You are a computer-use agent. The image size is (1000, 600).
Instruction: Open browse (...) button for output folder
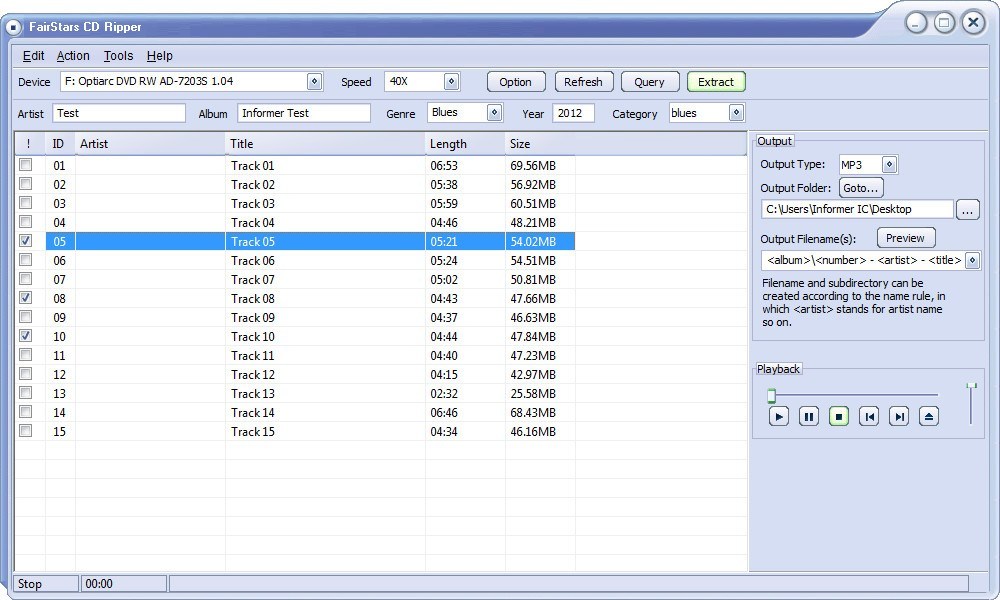967,209
